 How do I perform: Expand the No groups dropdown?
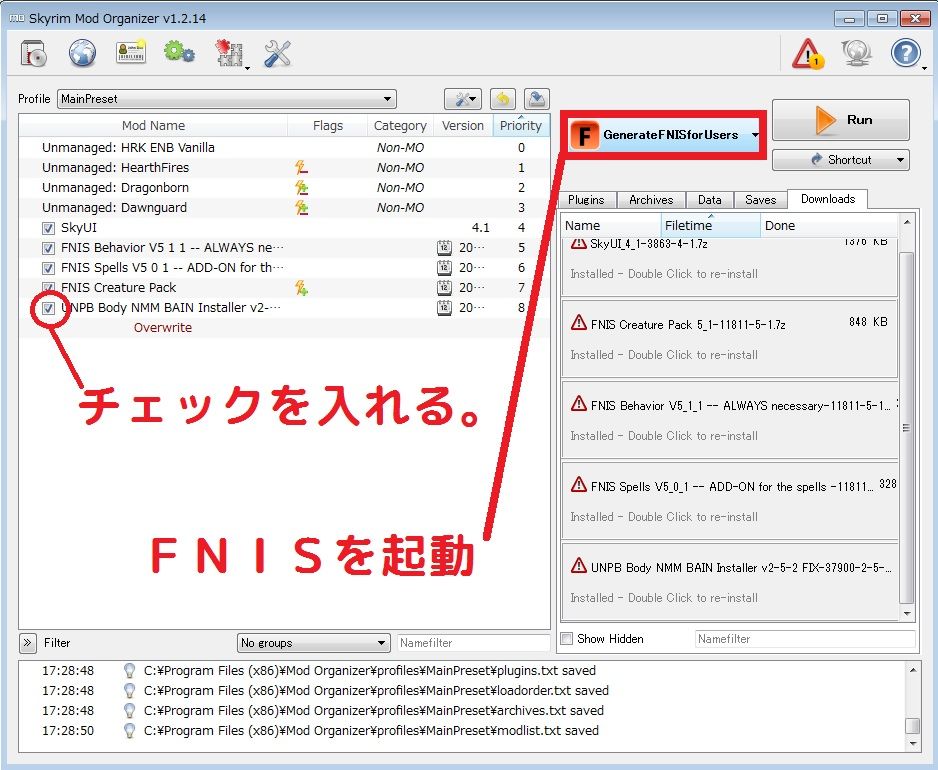313,643
